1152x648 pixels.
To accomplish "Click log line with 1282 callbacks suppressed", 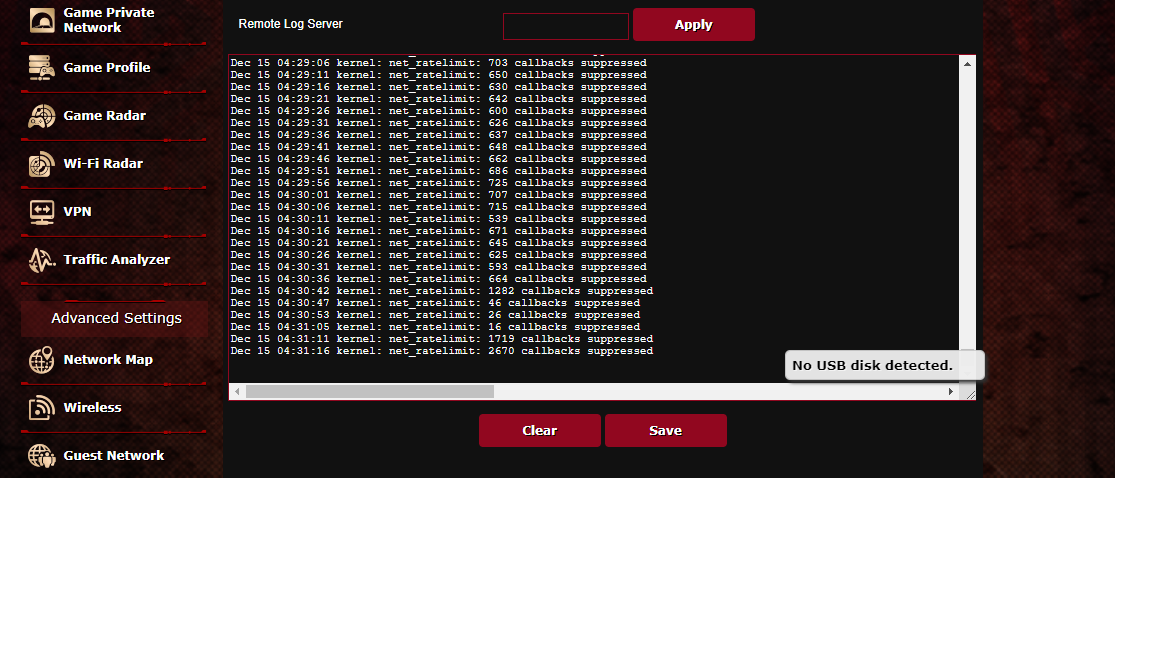I will tap(442, 291).
